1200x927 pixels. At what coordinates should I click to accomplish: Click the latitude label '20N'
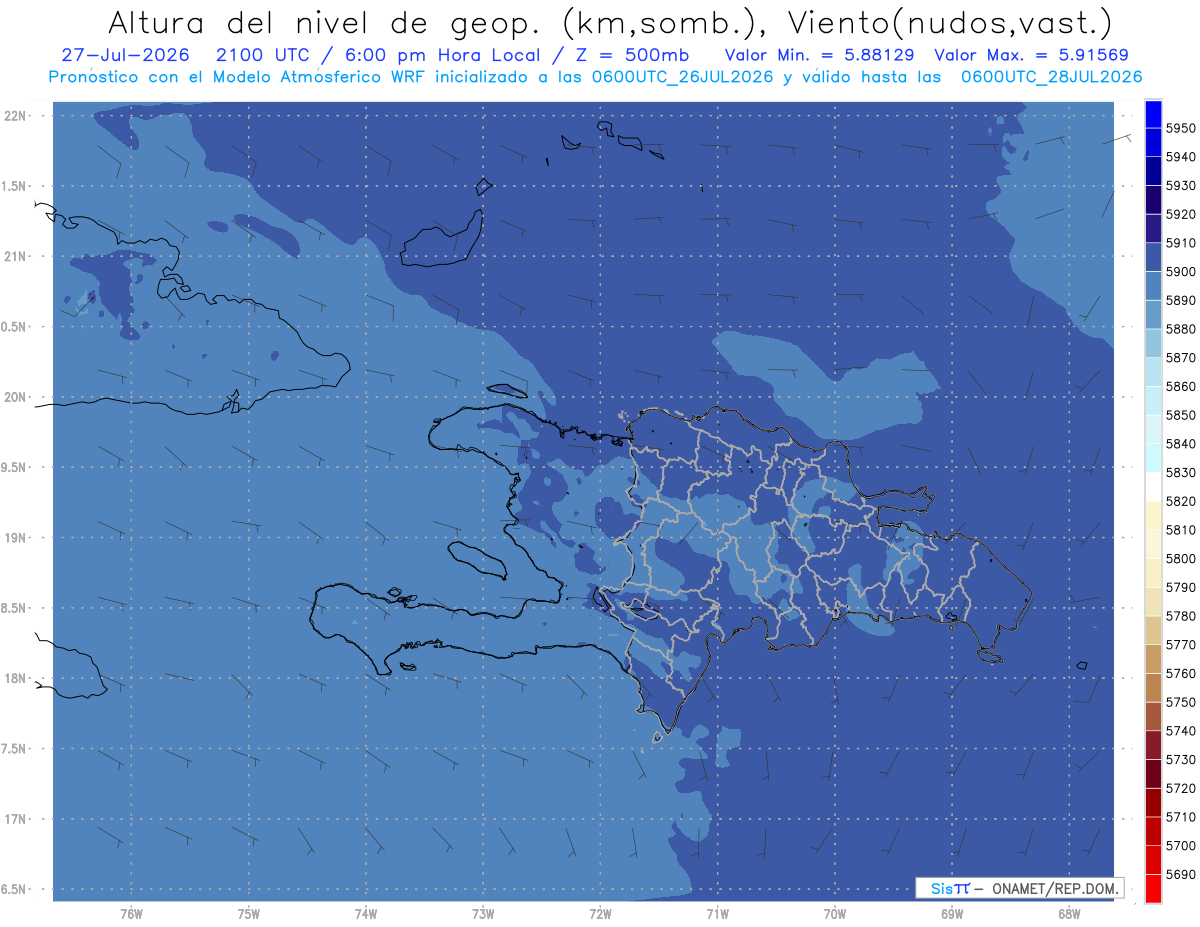[17, 397]
